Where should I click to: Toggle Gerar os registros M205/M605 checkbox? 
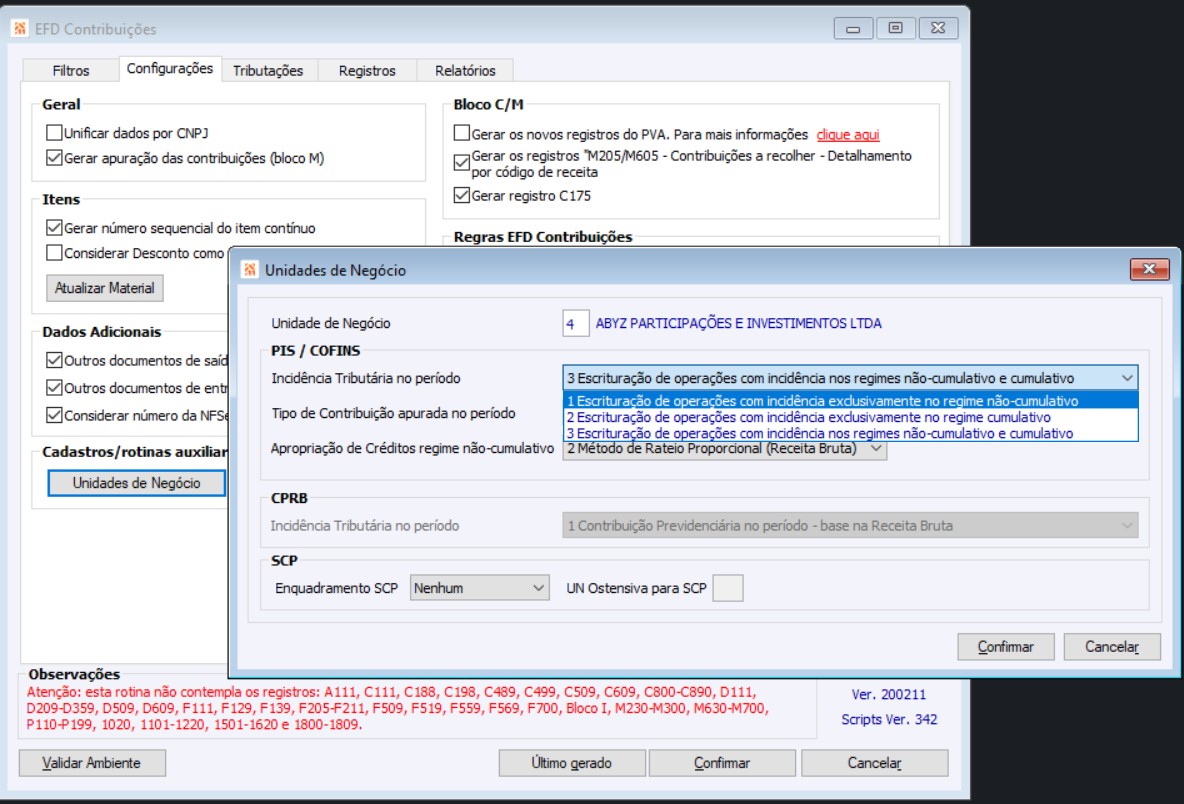click(x=462, y=163)
